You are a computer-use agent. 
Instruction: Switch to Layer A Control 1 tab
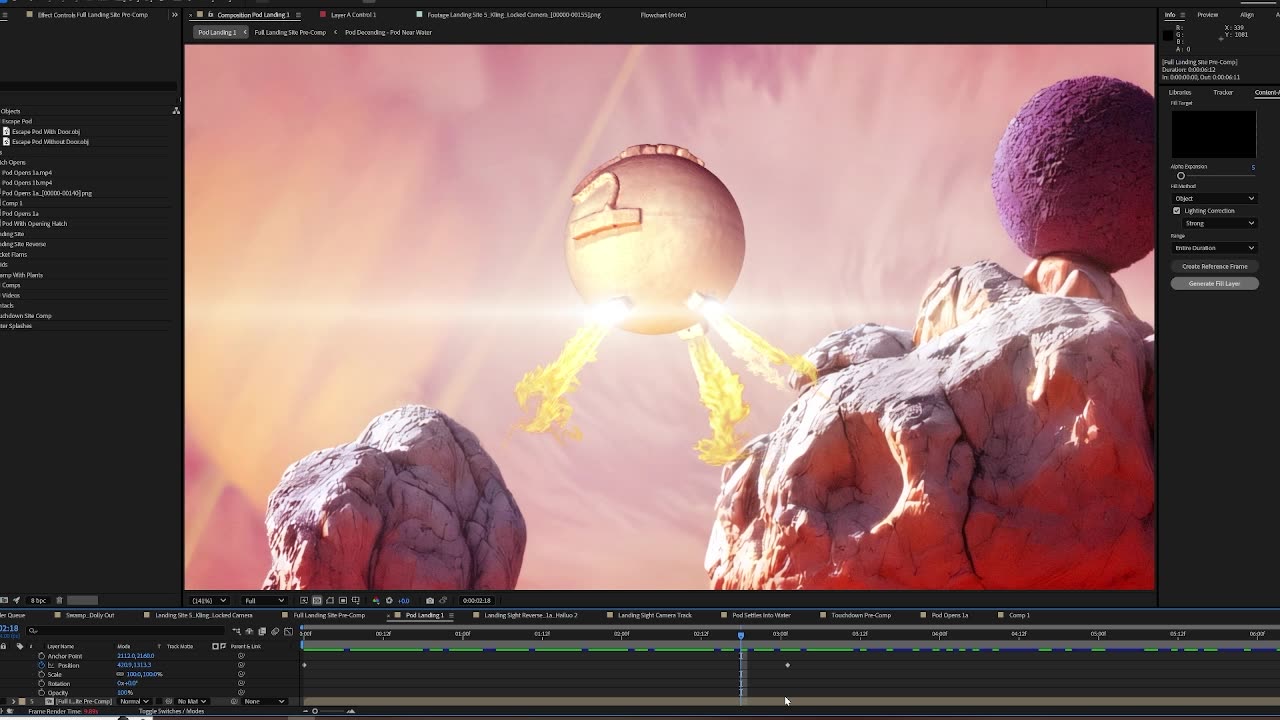353,15
